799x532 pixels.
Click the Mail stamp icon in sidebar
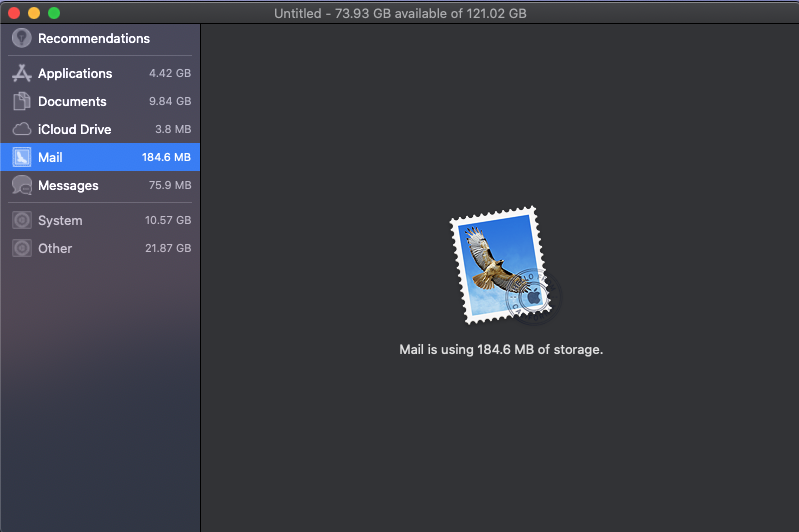point(21,157)
